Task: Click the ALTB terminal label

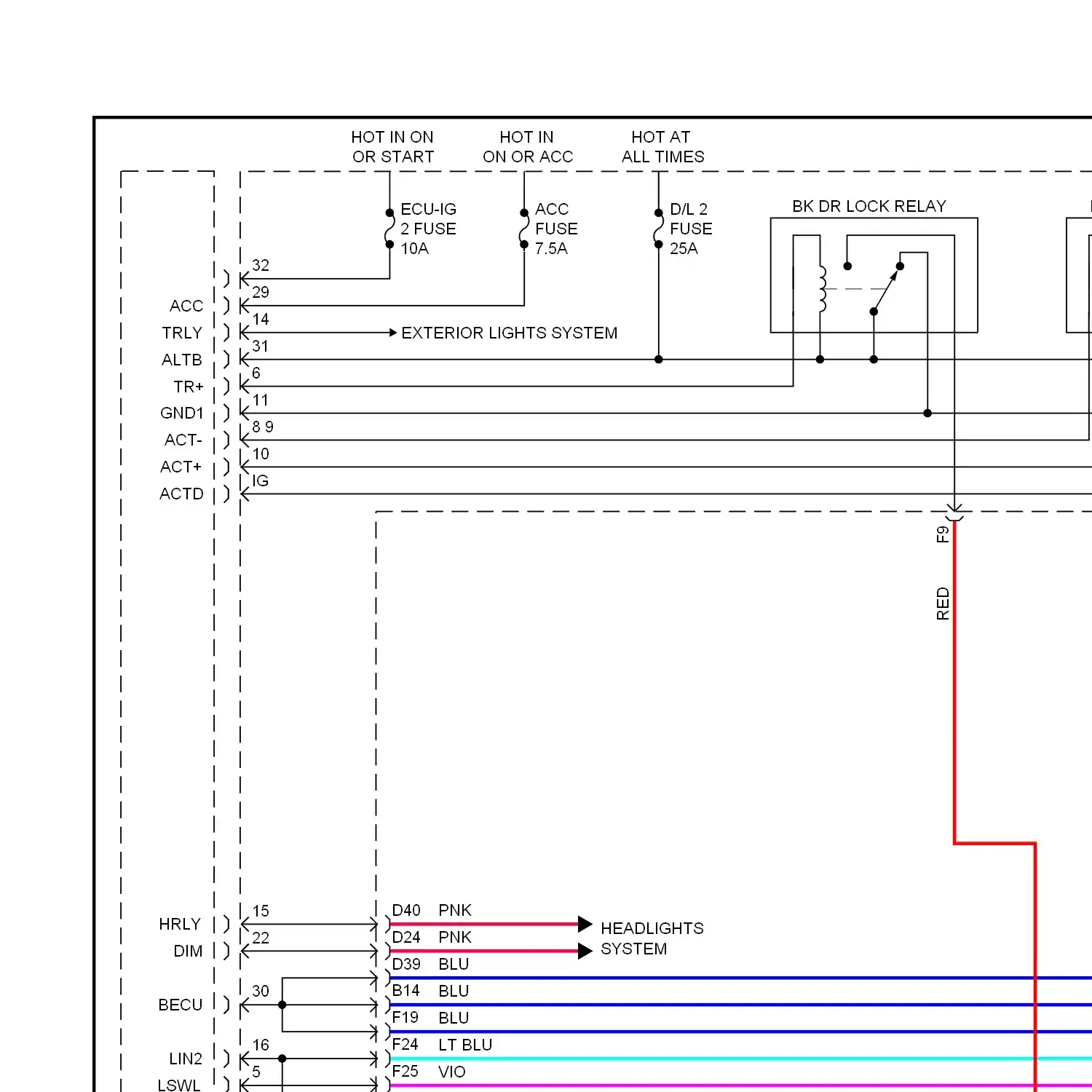Action: pyautogui.click(x=182, y=360)
